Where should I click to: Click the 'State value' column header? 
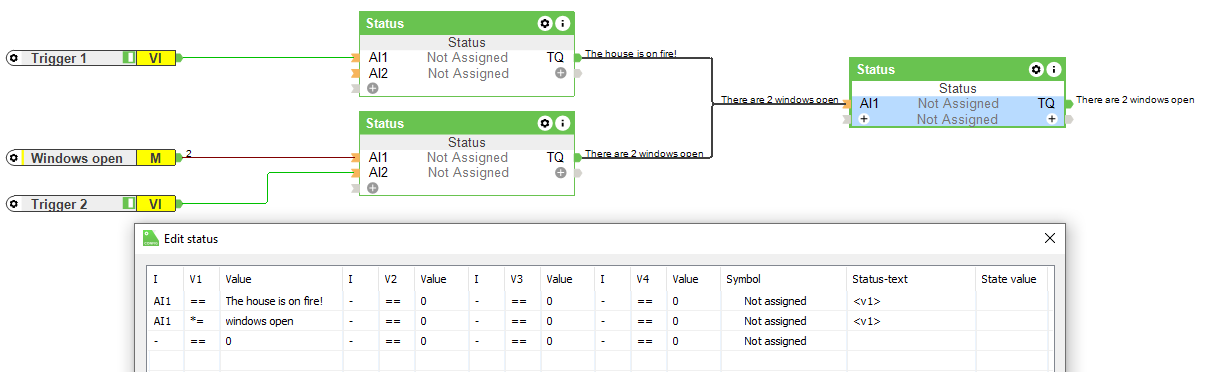1008,279
